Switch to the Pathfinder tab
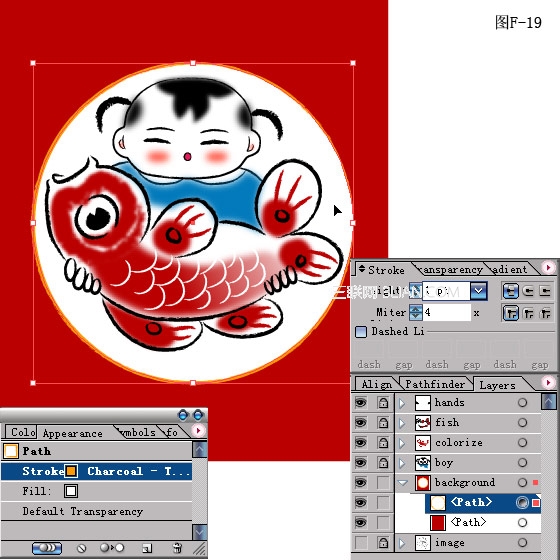Viewport: 560px width, 560px height. click(x=435, y=384)
